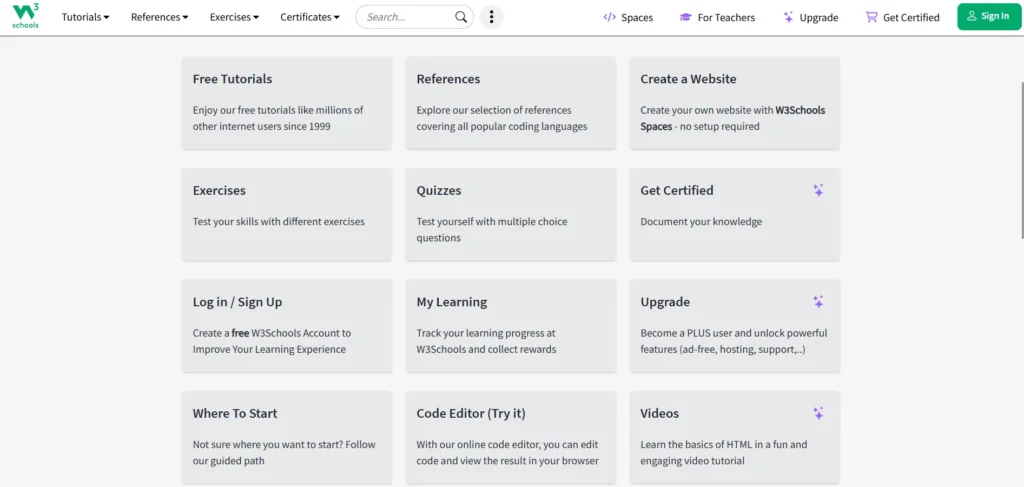Viewport: 1024px width, 487px height.
Task: Open the Create a Website card
Action: click(x=734, y=102)
